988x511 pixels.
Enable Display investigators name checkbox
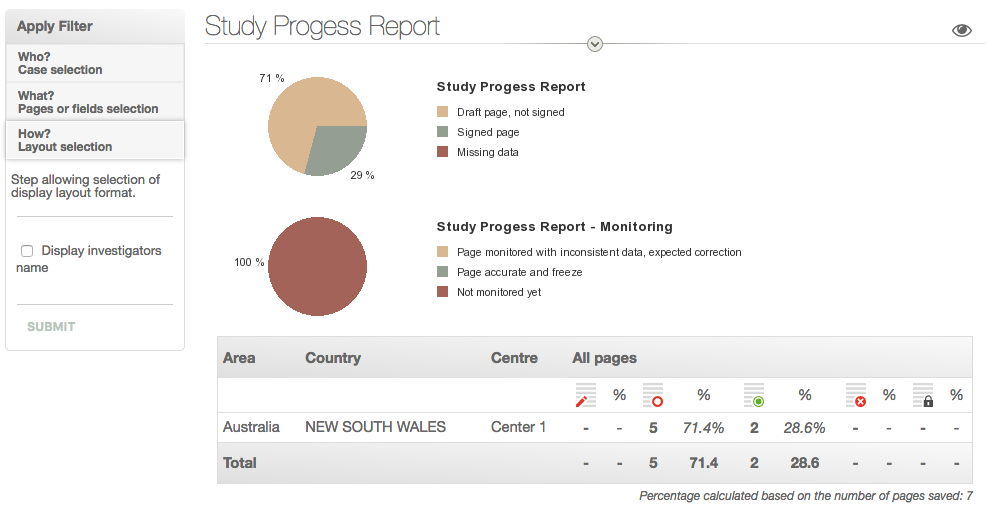(x=28, y=251)
